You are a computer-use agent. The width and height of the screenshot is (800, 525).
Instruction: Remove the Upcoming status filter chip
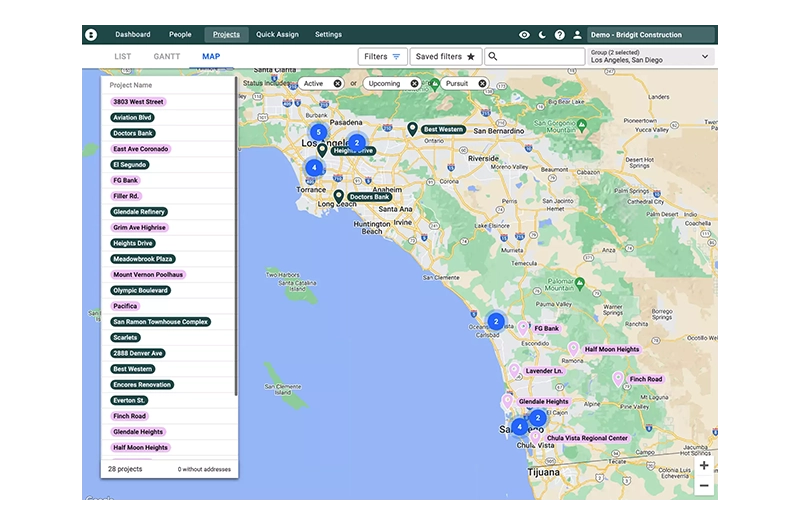(x=414, y=84)
